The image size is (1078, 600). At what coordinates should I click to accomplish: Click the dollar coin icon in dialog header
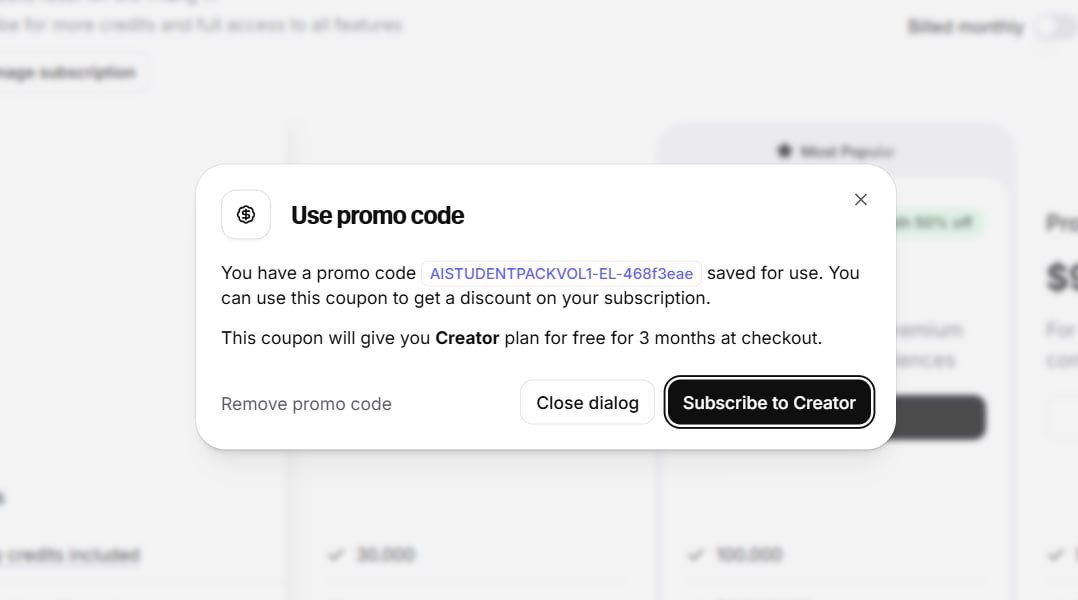coord(246,215)
